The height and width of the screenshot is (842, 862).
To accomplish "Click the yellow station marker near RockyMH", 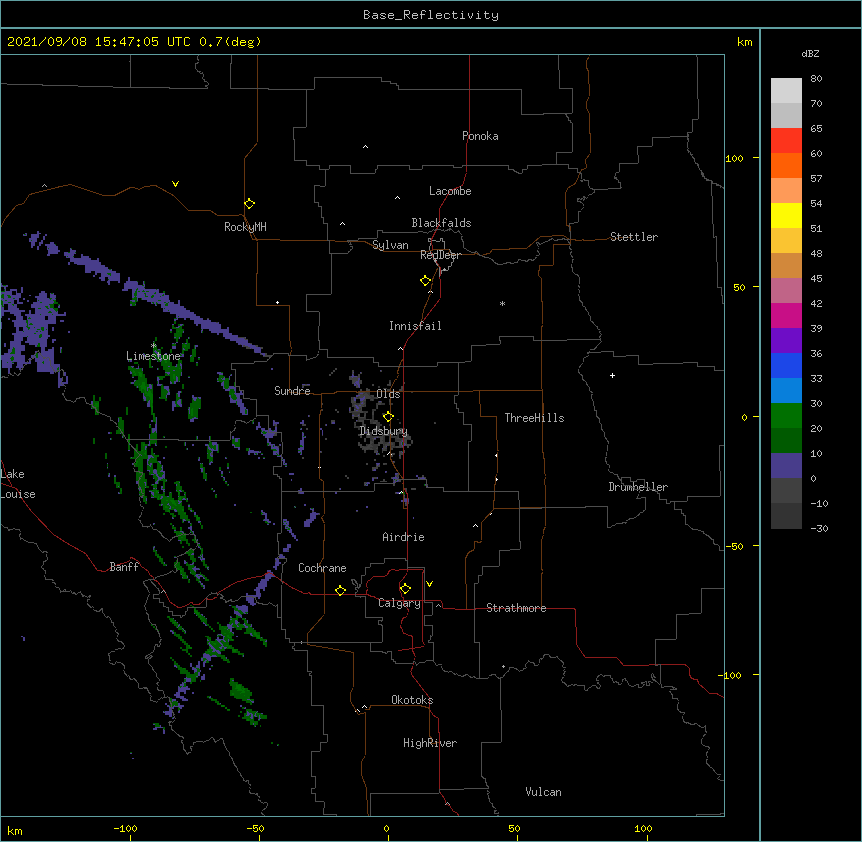I will 249,204.
